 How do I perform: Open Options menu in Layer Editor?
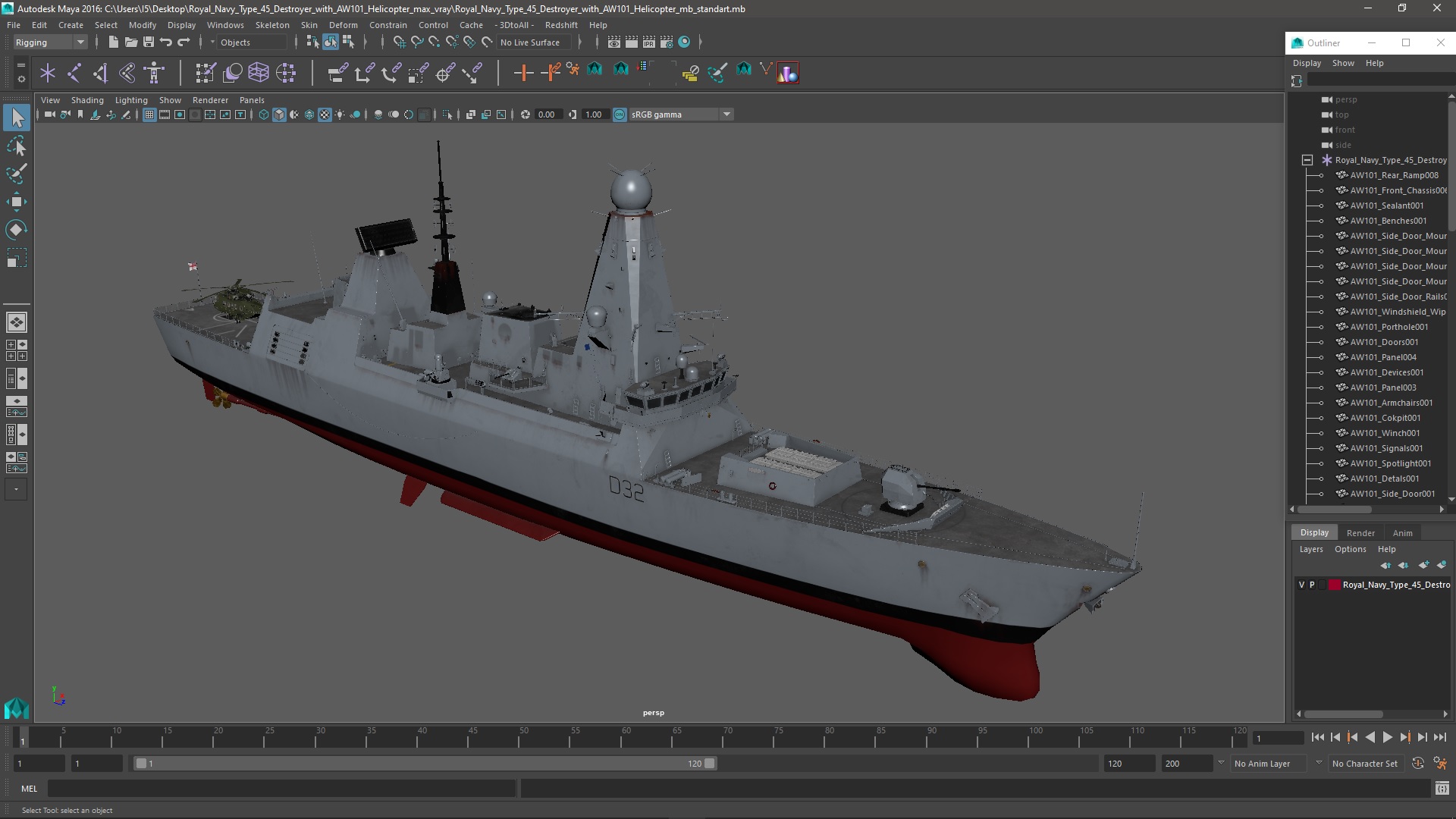click(x=1351, y=549)
